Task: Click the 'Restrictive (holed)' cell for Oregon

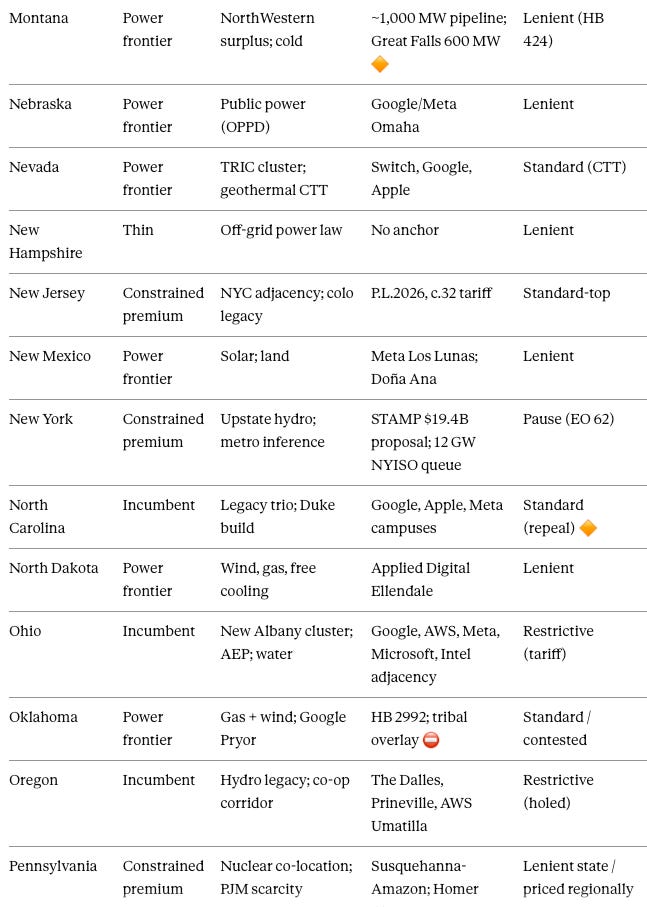Action: click(558, 792)
